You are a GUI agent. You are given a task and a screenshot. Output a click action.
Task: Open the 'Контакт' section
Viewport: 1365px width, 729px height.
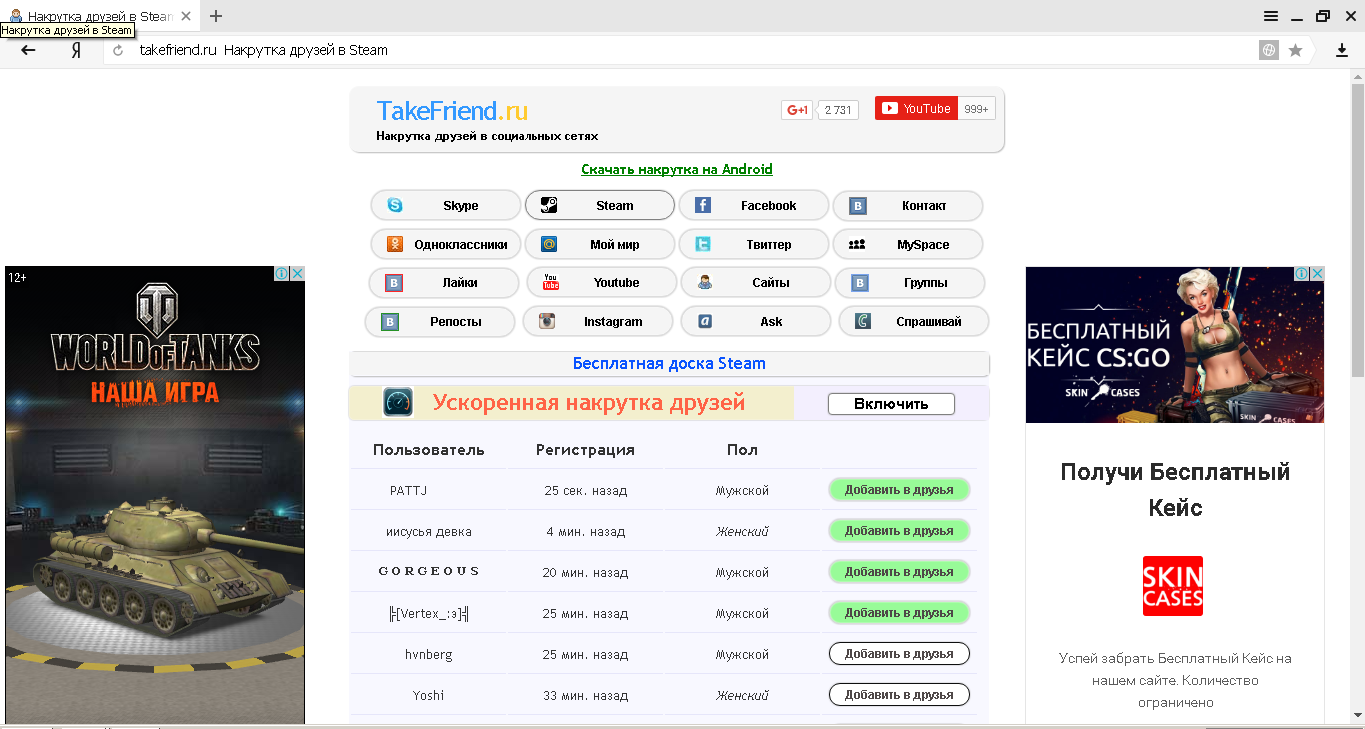click(x=908, y=205)
